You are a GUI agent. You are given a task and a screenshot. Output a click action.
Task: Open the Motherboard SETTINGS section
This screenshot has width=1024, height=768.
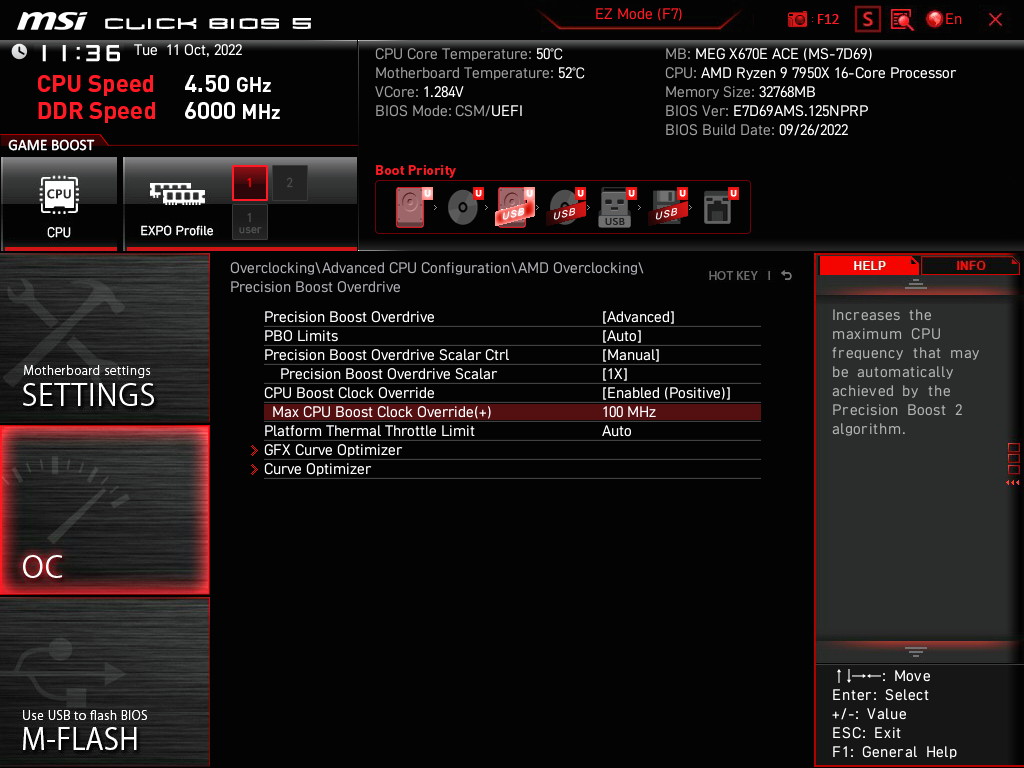pos(104,338)
